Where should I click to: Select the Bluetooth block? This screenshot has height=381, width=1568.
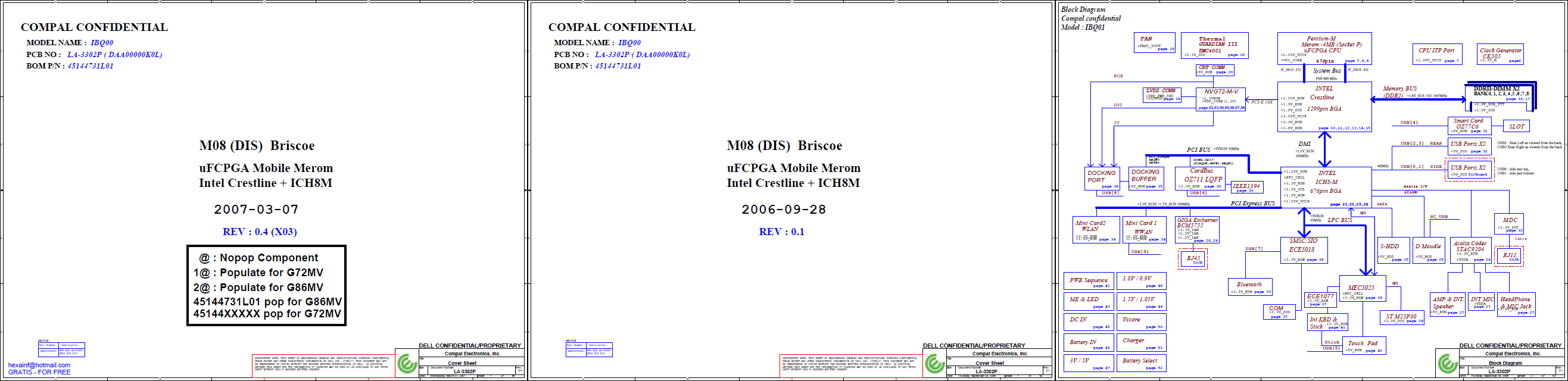coord(1250,288)
